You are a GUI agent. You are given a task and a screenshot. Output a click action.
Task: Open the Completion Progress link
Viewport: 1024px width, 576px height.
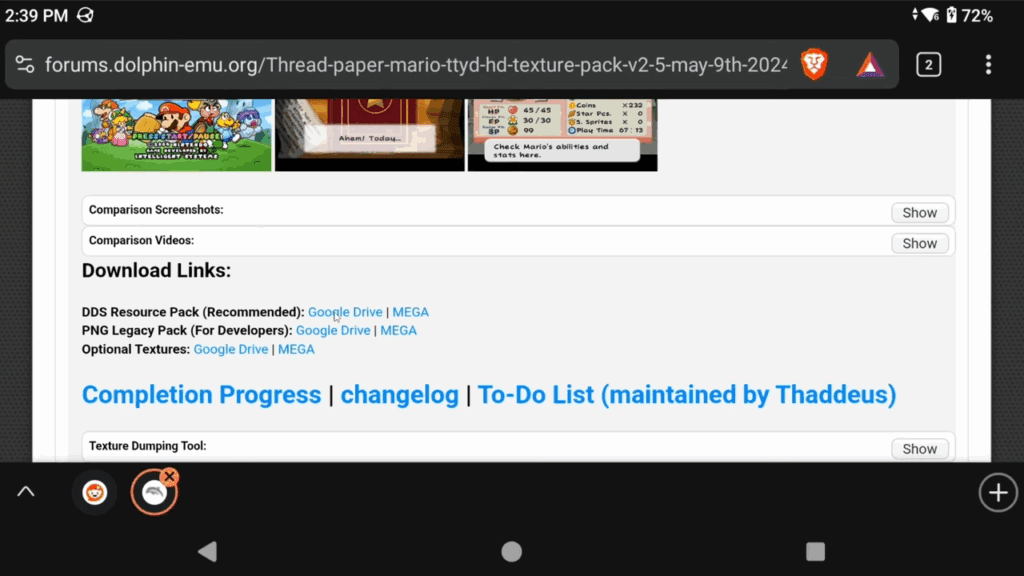click(201, 394)
